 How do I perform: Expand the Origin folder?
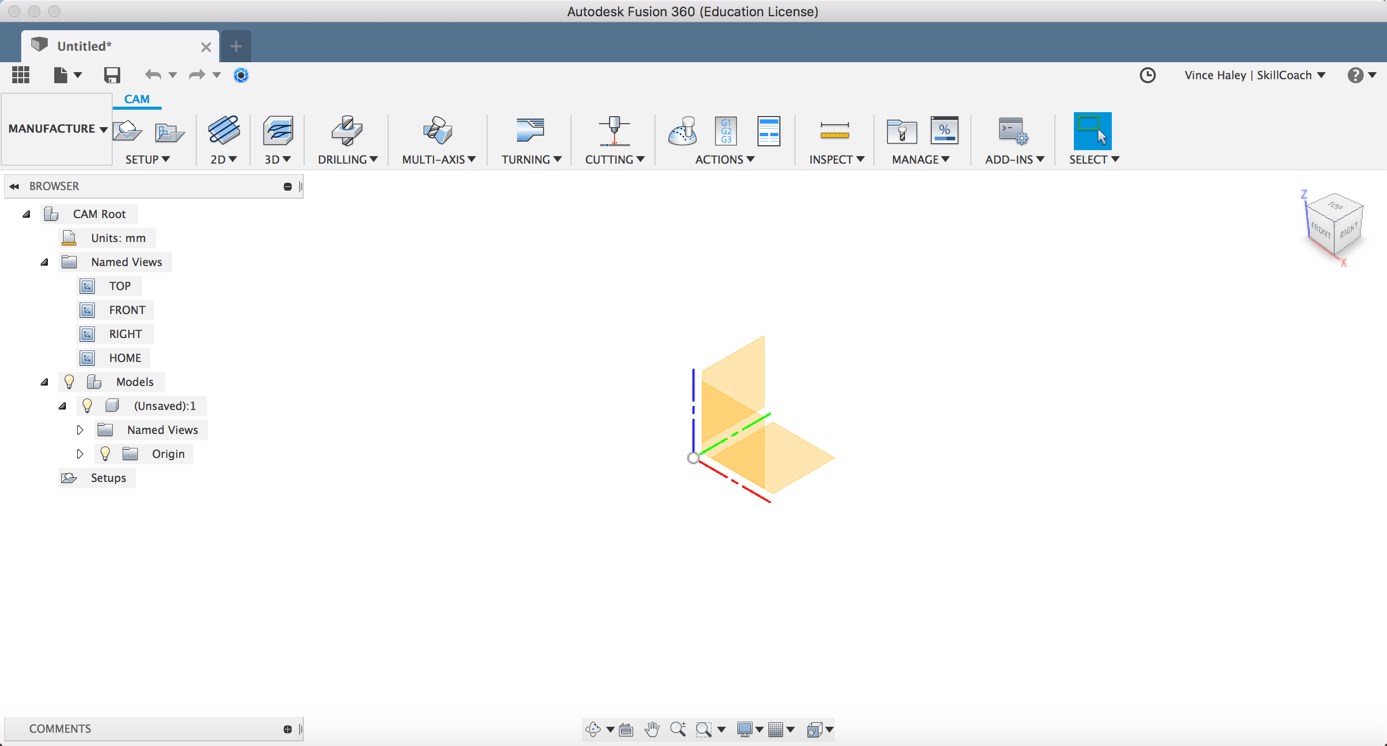(x=80, y=454)
